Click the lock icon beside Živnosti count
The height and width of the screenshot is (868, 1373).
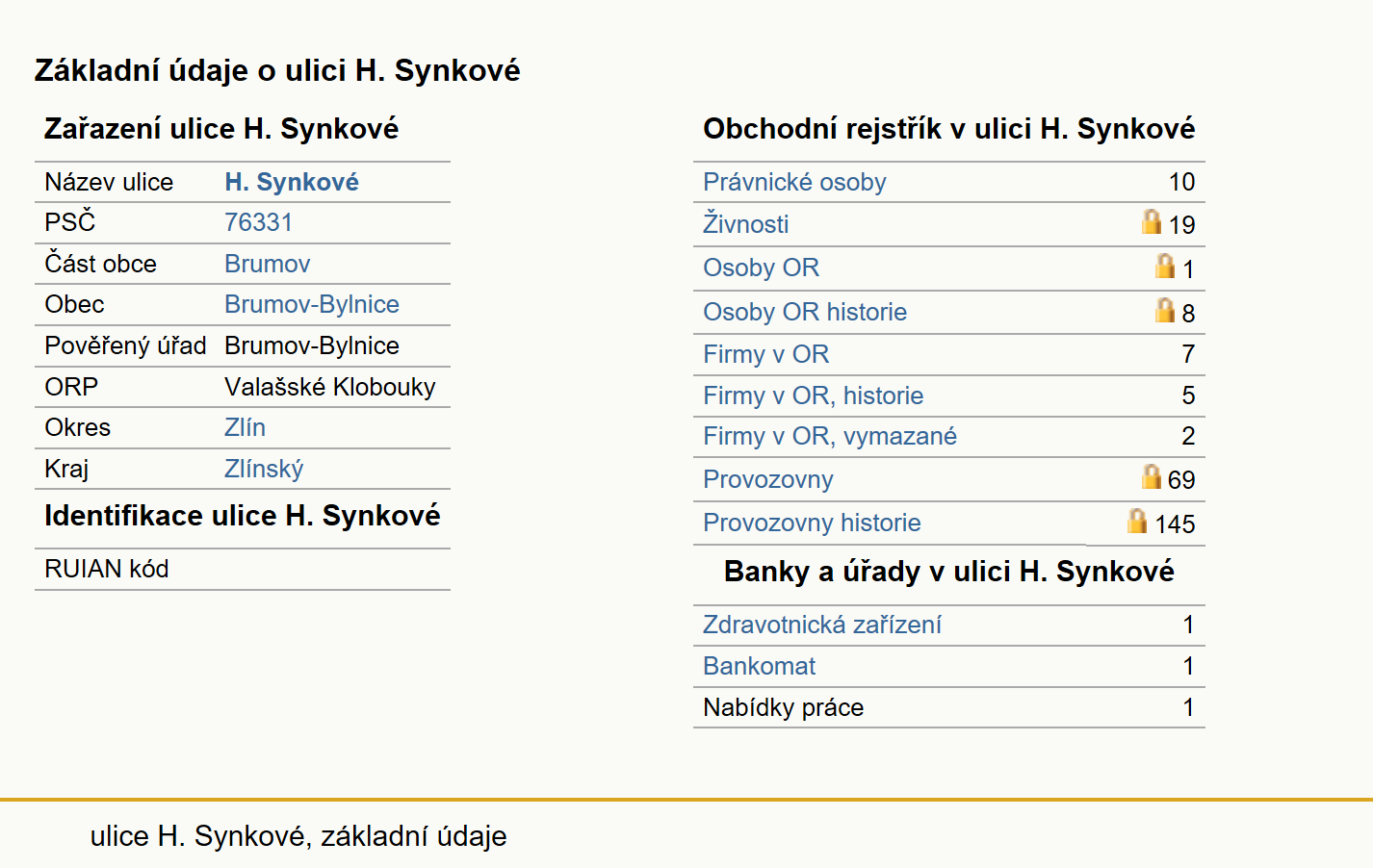1152,222
